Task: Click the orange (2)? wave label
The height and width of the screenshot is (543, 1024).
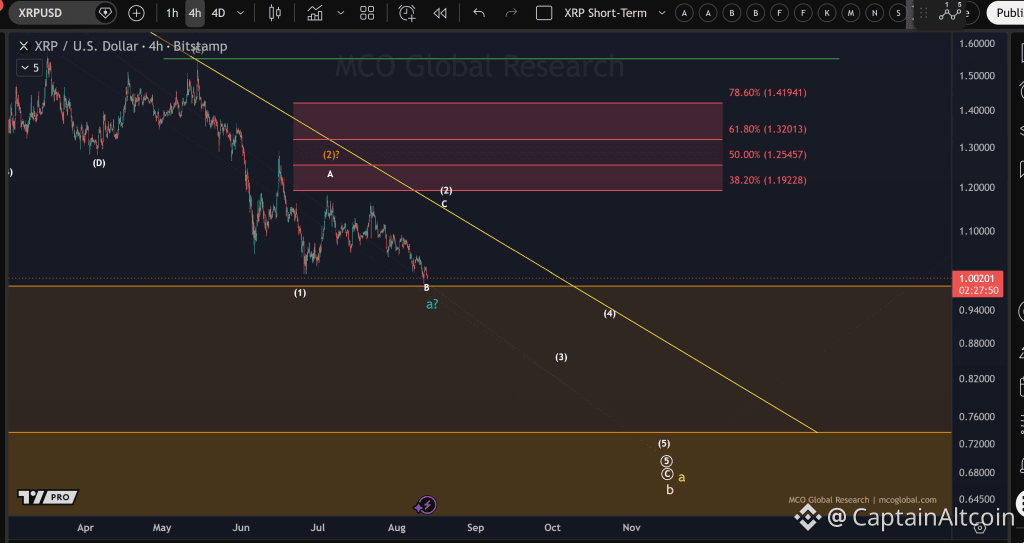Action: point(331,155)
